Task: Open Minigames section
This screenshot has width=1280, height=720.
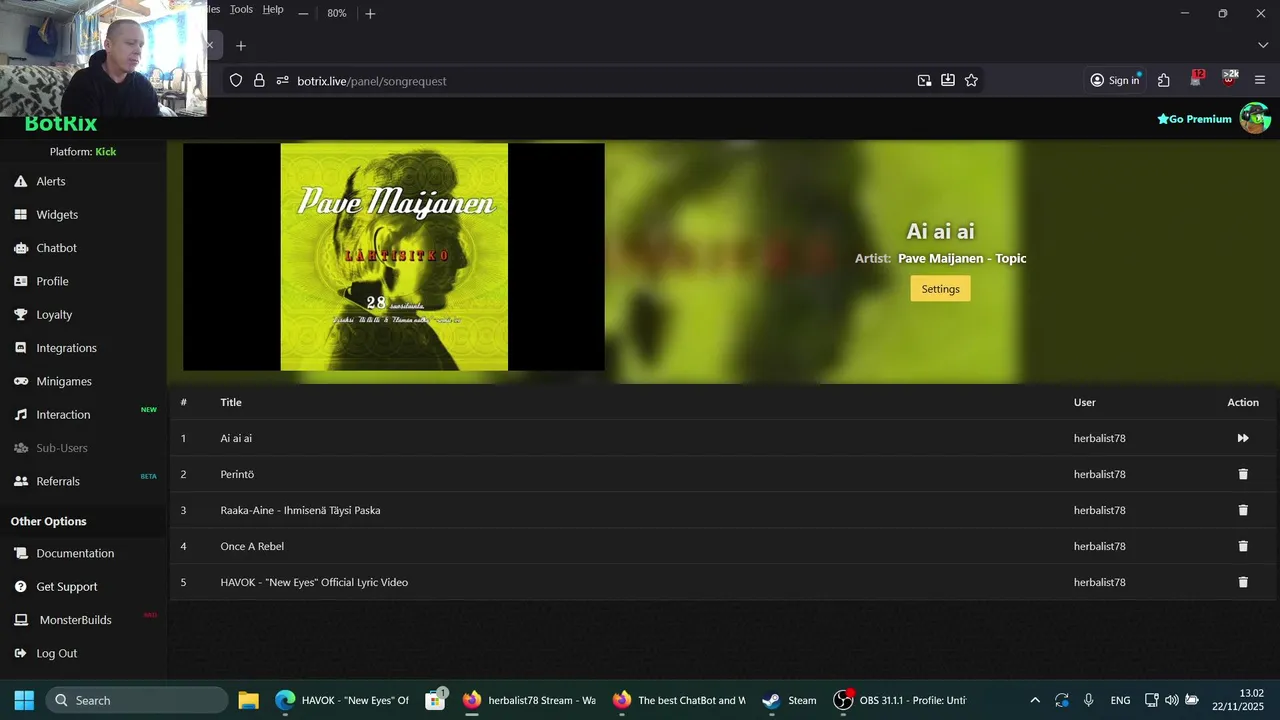Action: 64,381
